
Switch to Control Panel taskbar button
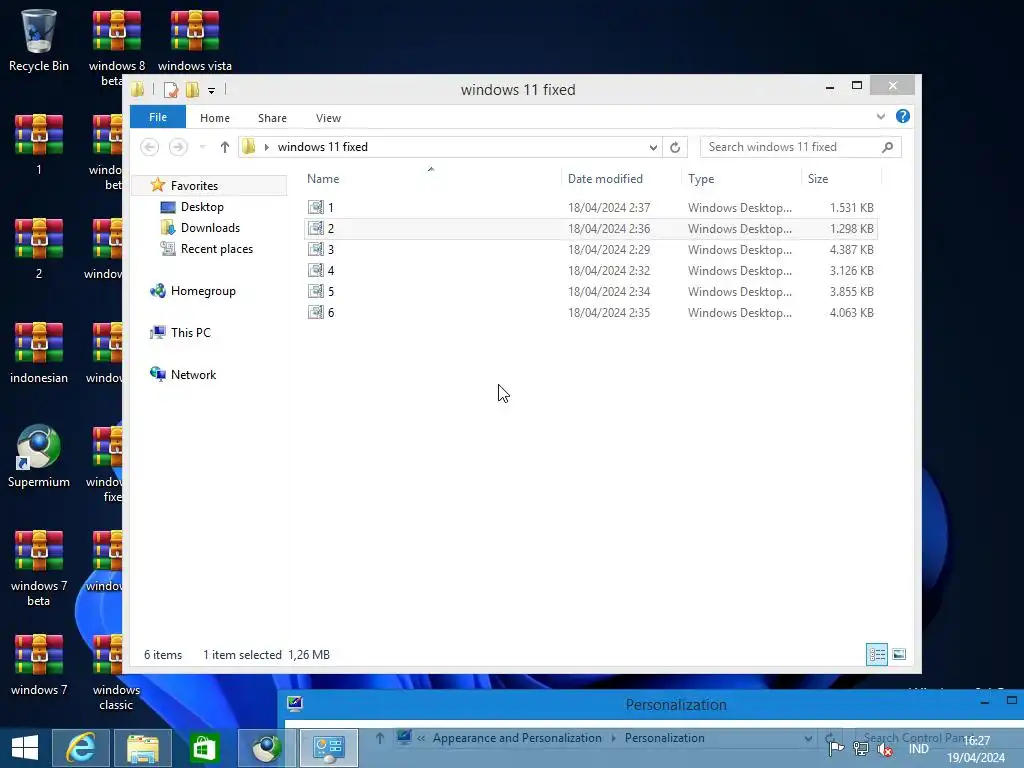tap(328, 748)
